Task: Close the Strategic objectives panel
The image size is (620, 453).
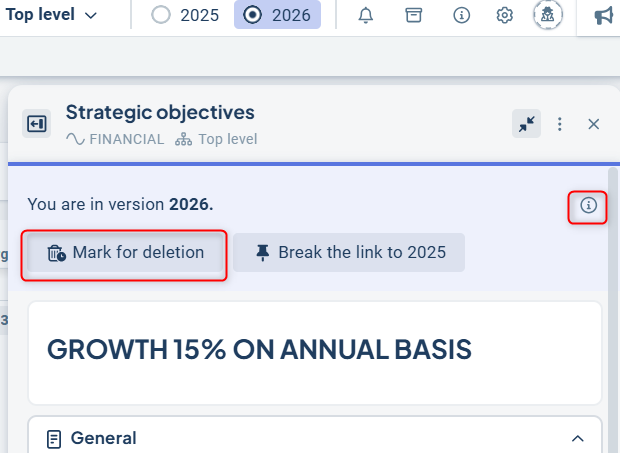Action: [x=593, y=124]
